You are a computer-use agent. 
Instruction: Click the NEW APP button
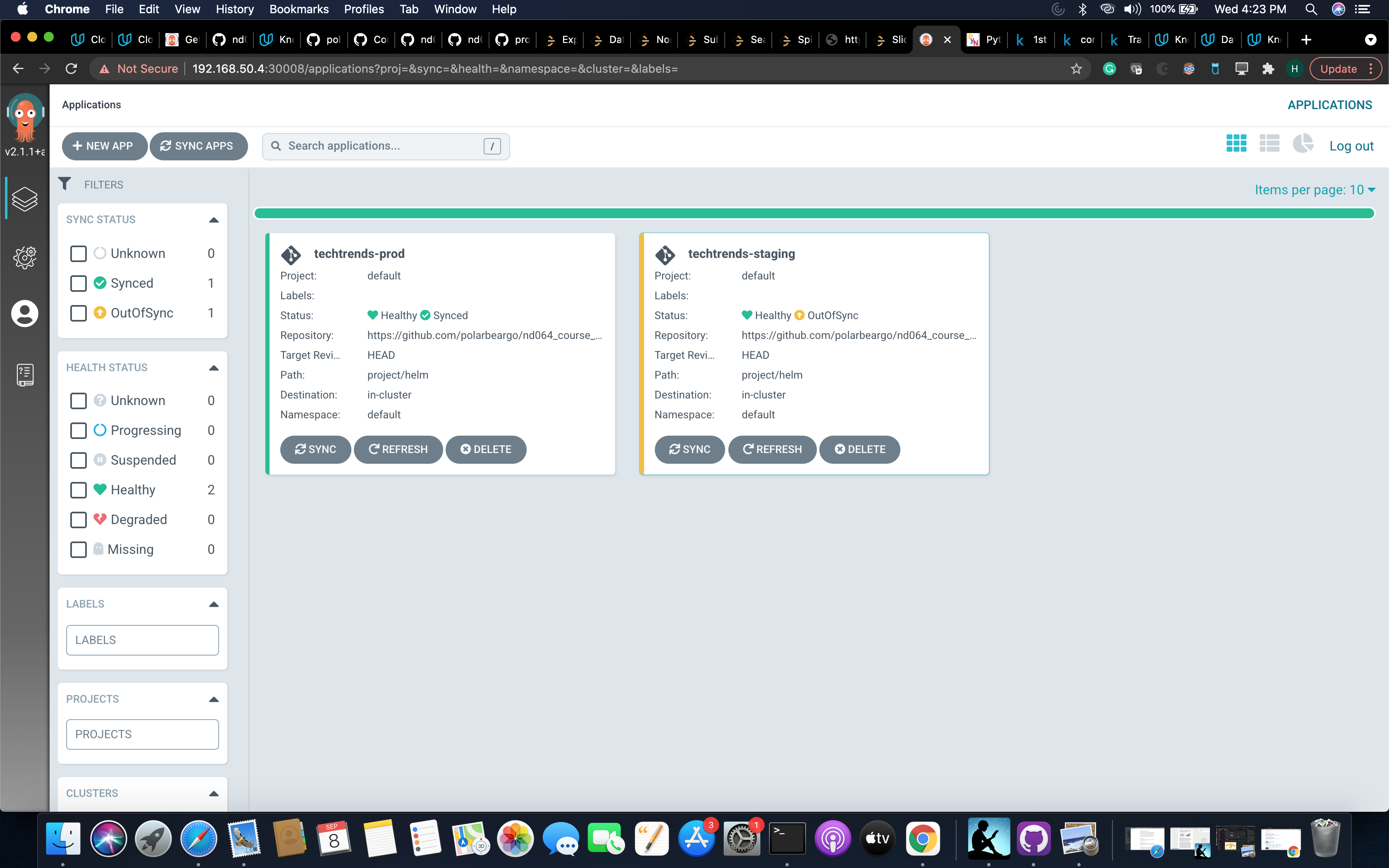click(104, 146)
